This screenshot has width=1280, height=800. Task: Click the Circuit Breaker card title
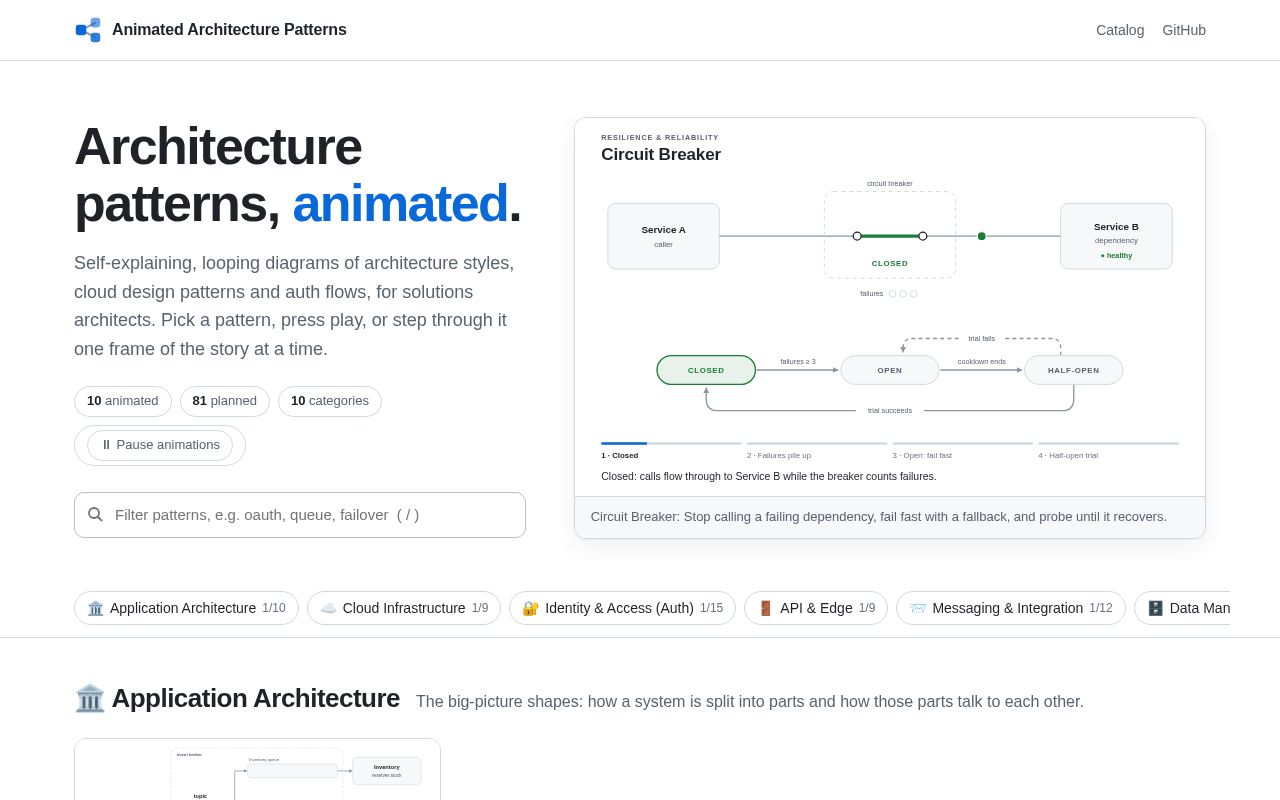tap(661, 155)
